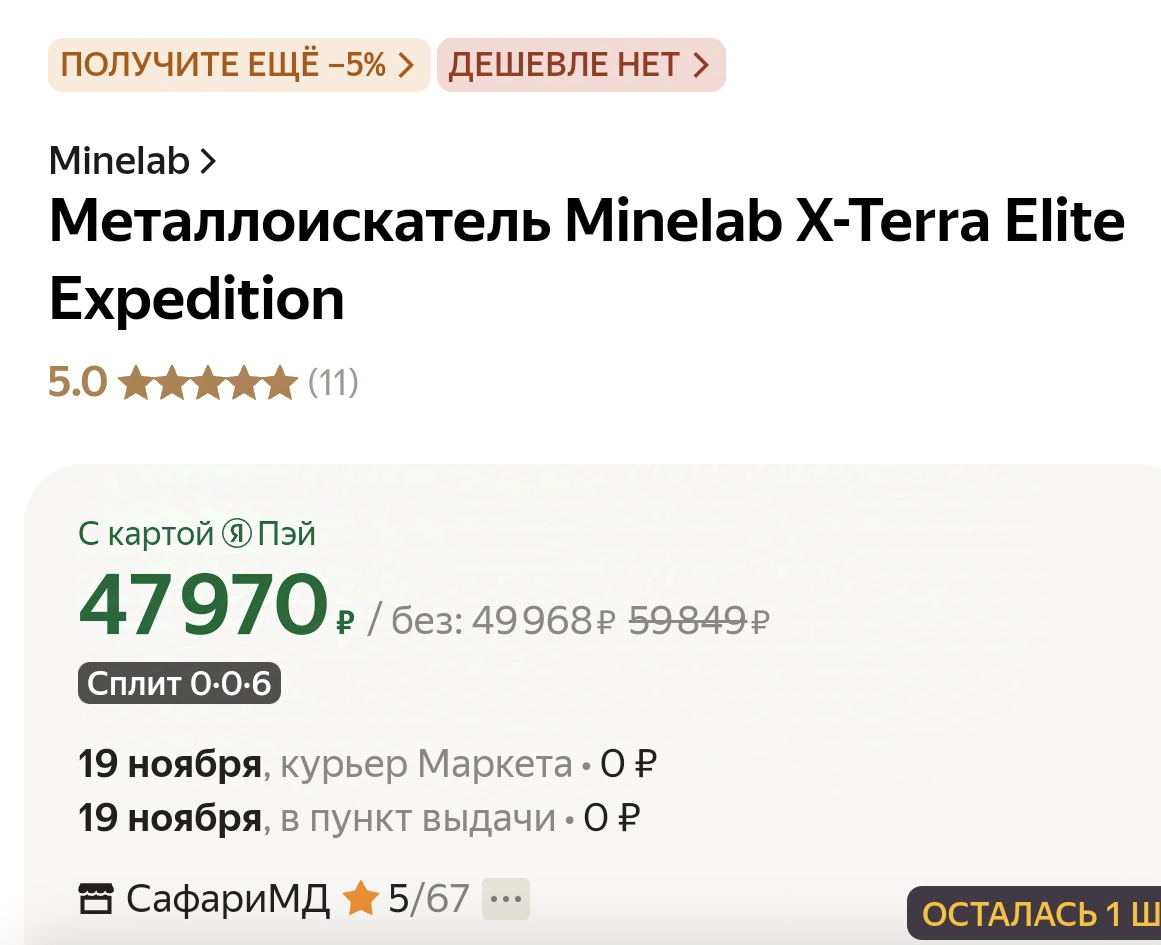This screenshot has width=1161, height=945.
Task: Click the СафариМД storefront icon
Action: (x=96, y=899)
